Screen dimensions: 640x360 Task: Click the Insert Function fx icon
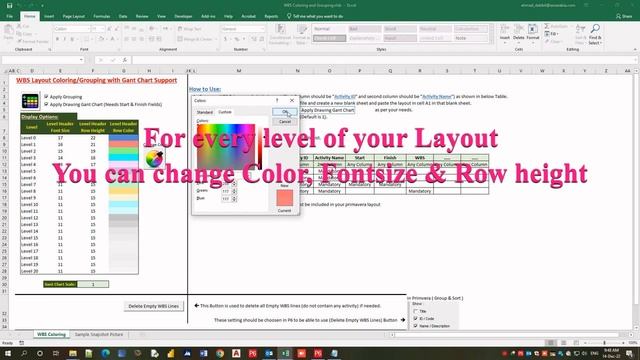click(x=125, y=60)
